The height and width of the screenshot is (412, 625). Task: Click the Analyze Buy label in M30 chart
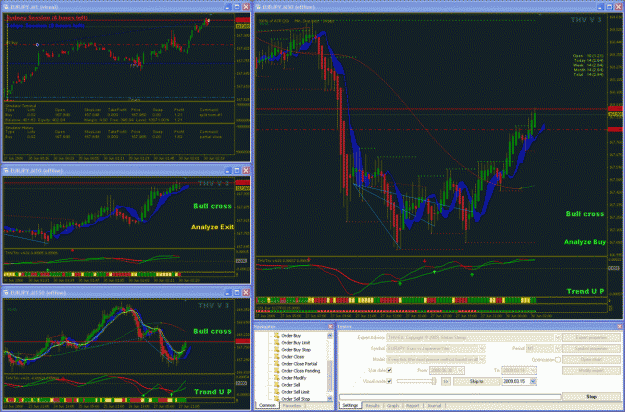585,242
